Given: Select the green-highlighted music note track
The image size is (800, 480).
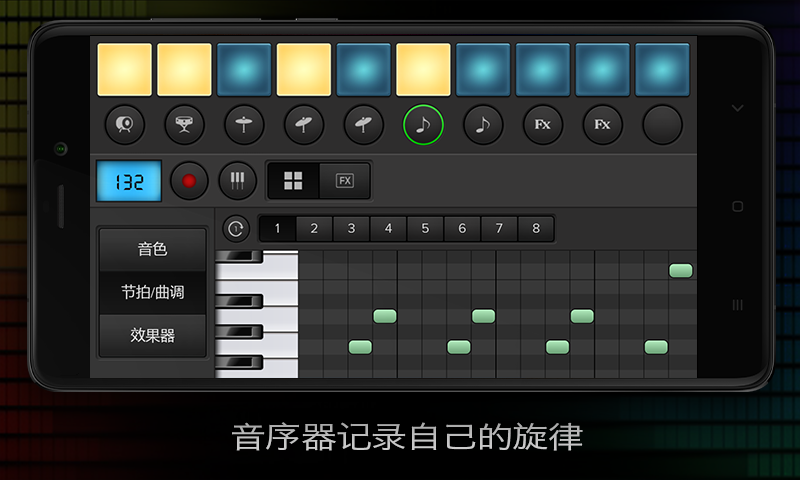Looking at the screenshot, I should click(x=423, y=125).
